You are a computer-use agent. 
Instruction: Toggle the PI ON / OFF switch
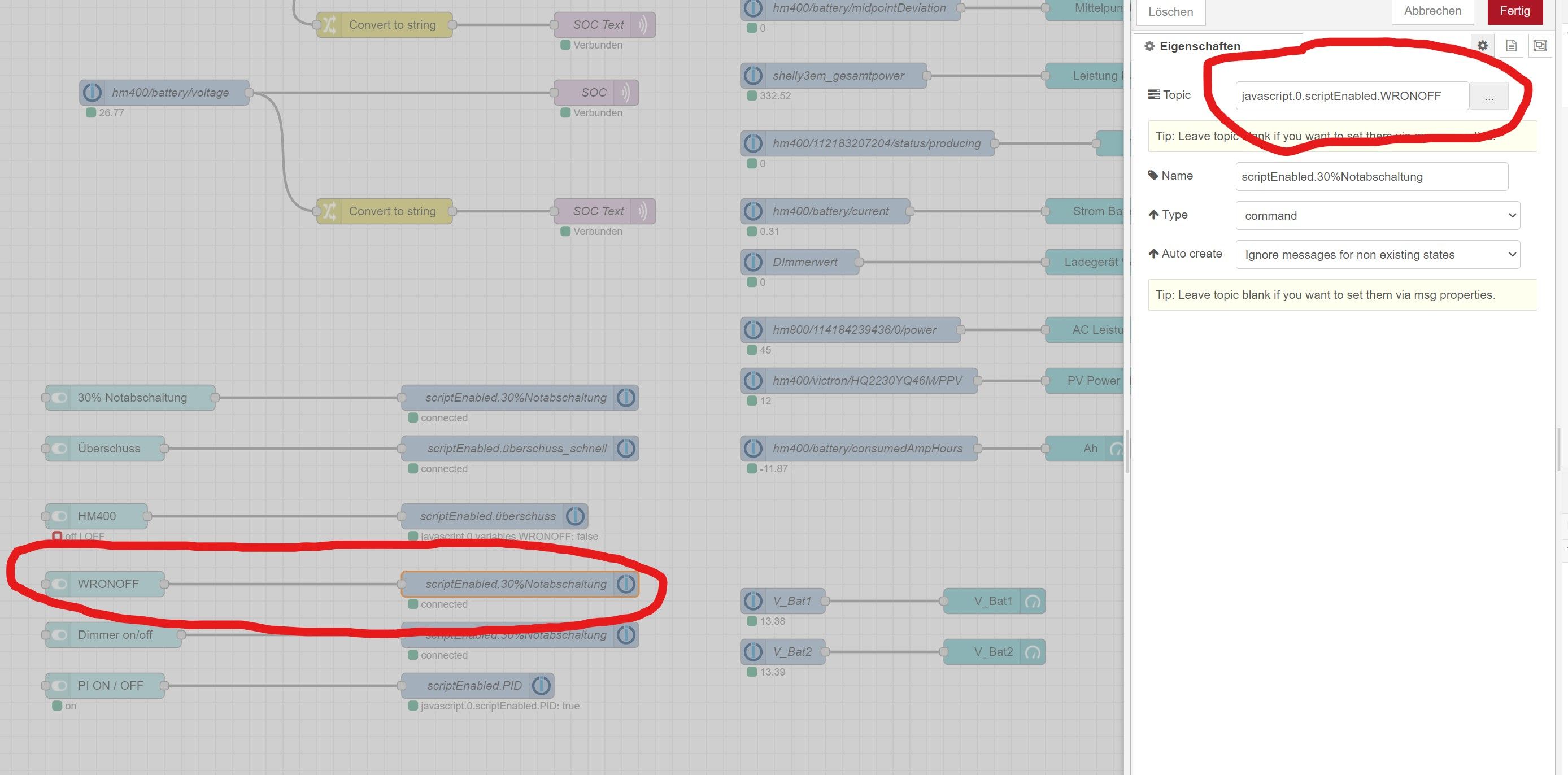pyautogui.click(x=59, y=686)
